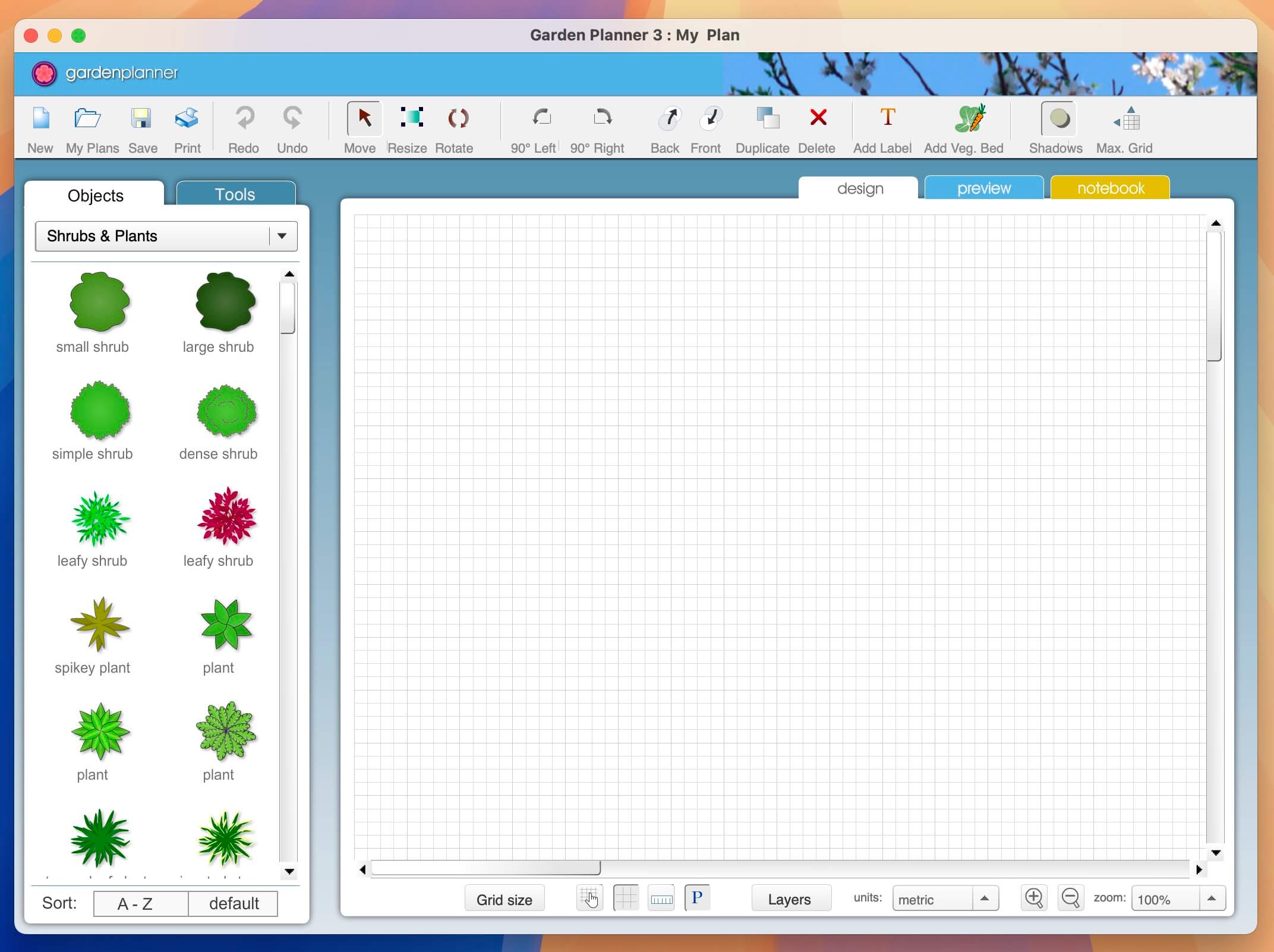
Task: Switch to the preview tab
Action: pos(984,188)
